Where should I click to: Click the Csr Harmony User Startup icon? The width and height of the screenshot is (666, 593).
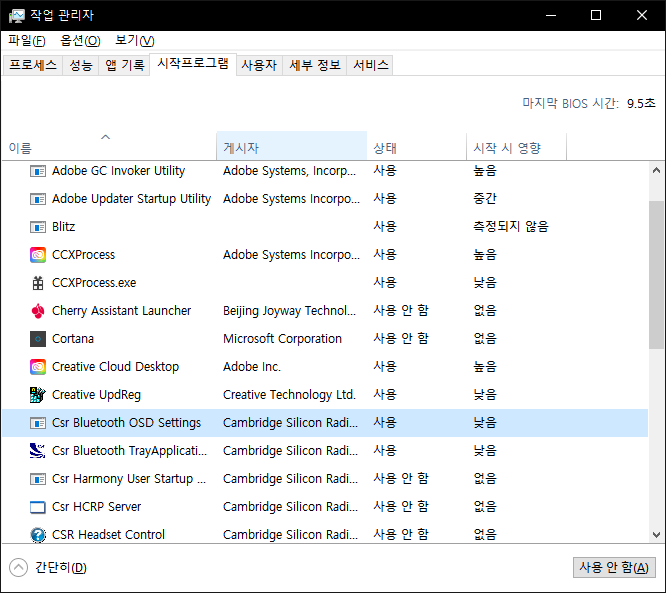[x=38, y=479]
